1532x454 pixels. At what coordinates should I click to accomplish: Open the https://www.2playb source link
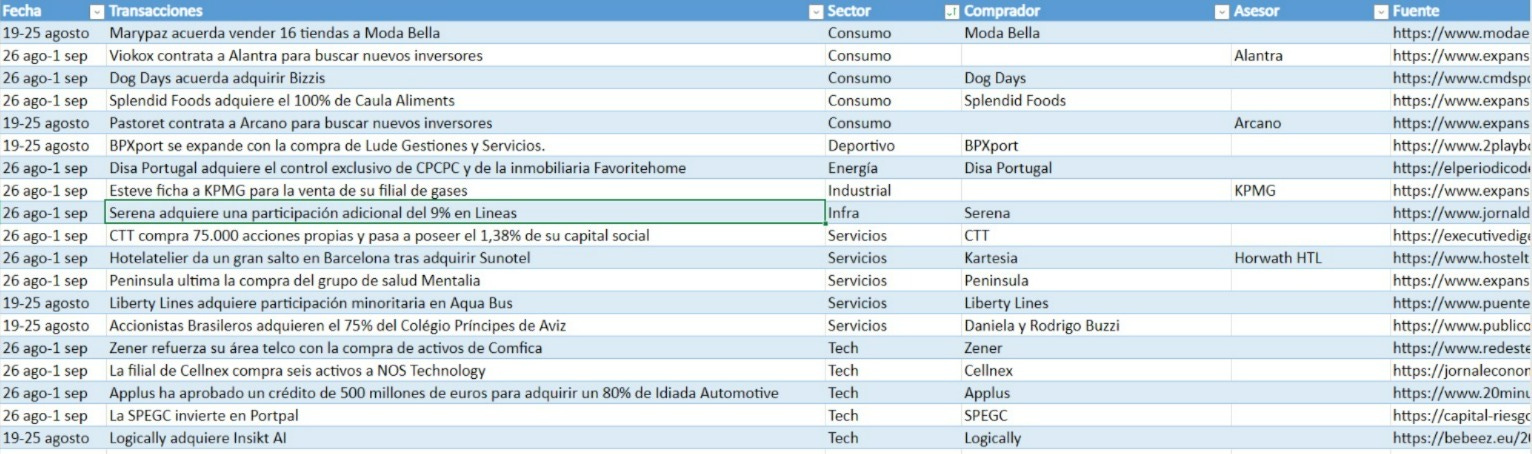[1461, 146]
